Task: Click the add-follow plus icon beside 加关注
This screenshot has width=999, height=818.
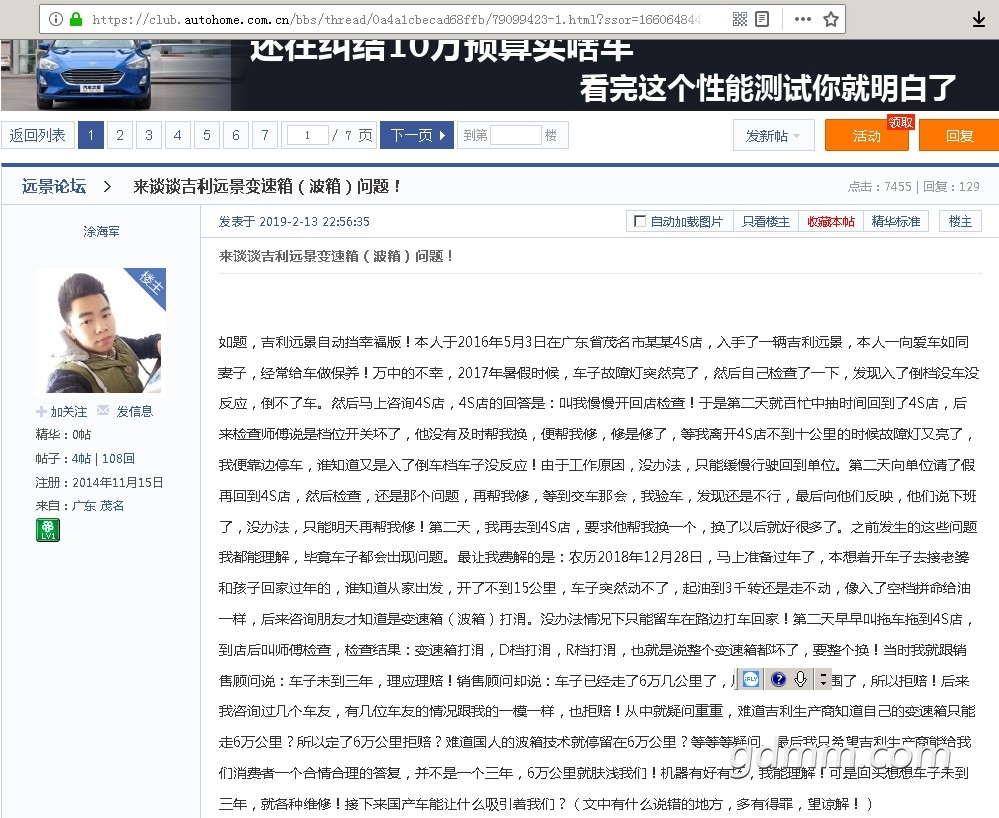Action: click(x=41, y=412)
